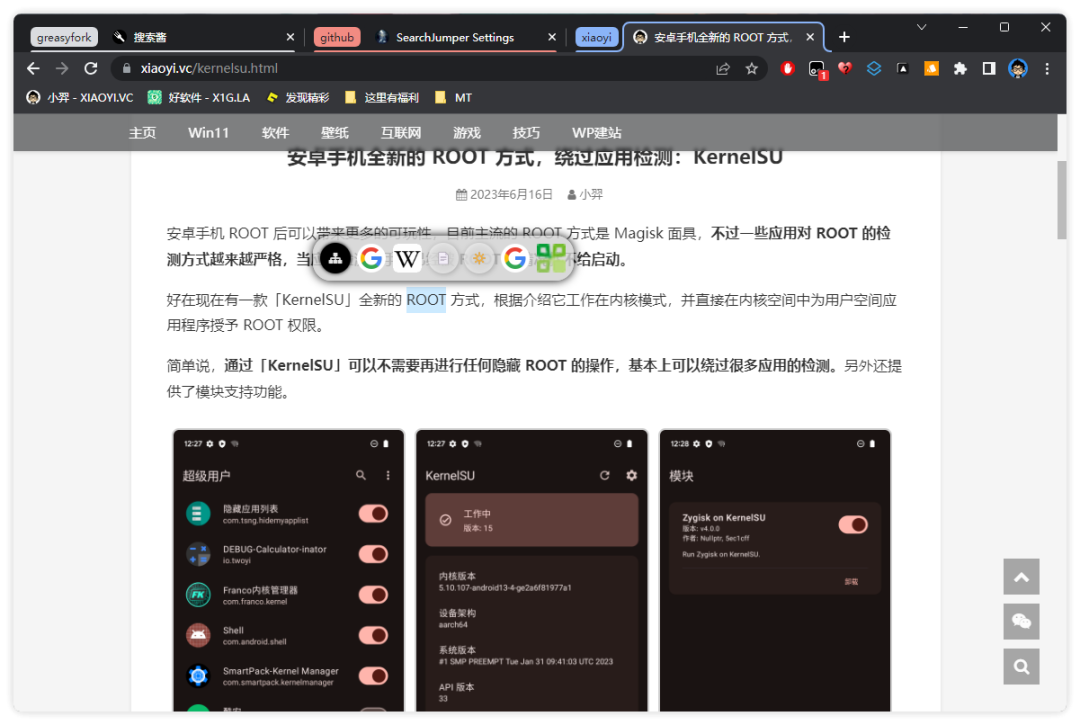Open the 发现精彩 bookmark

point(298,98)
